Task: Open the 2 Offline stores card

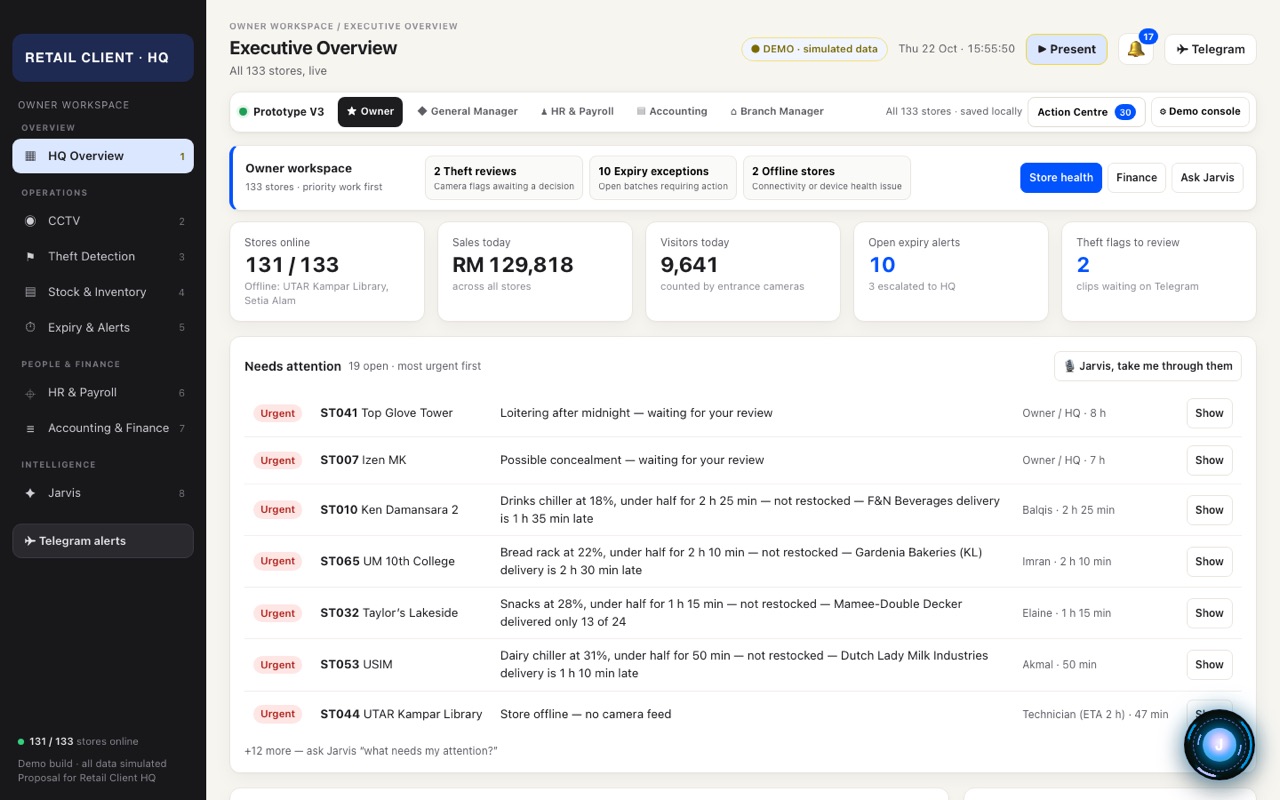Action: [x=827, y=178]
